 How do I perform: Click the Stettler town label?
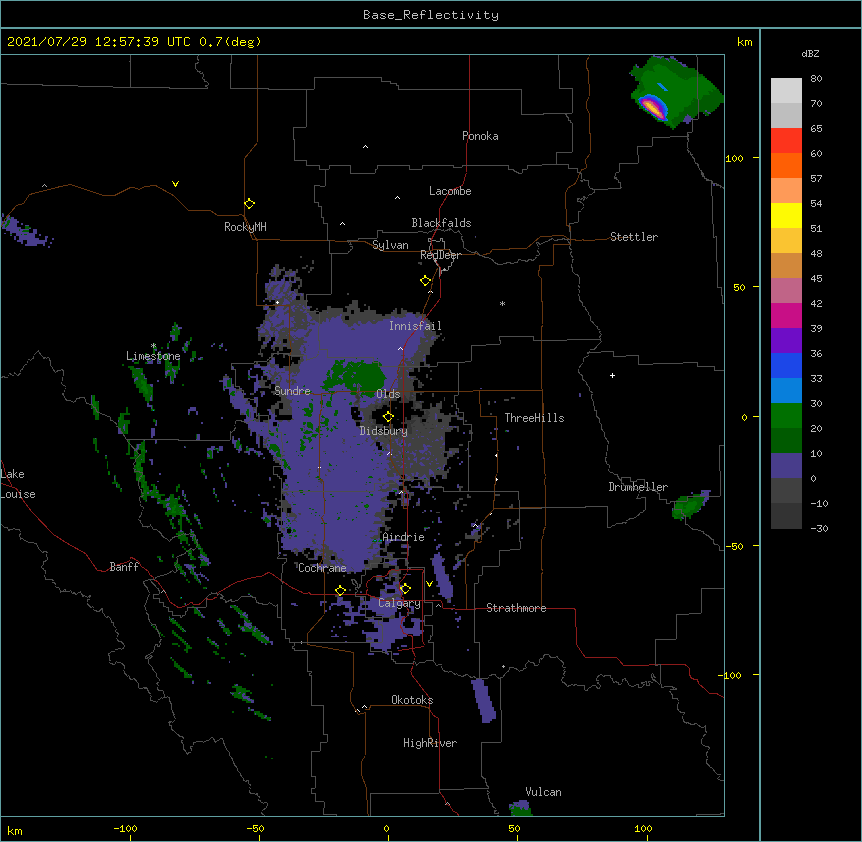[633, 237]
